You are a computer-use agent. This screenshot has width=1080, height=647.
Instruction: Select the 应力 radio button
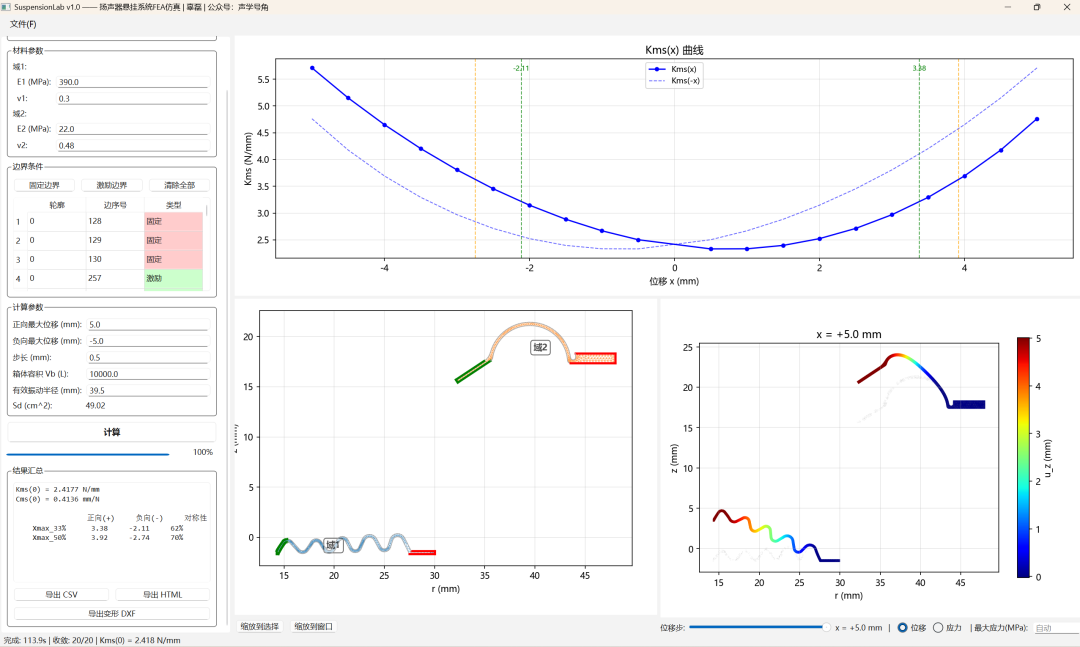click(x=938, y=627)
